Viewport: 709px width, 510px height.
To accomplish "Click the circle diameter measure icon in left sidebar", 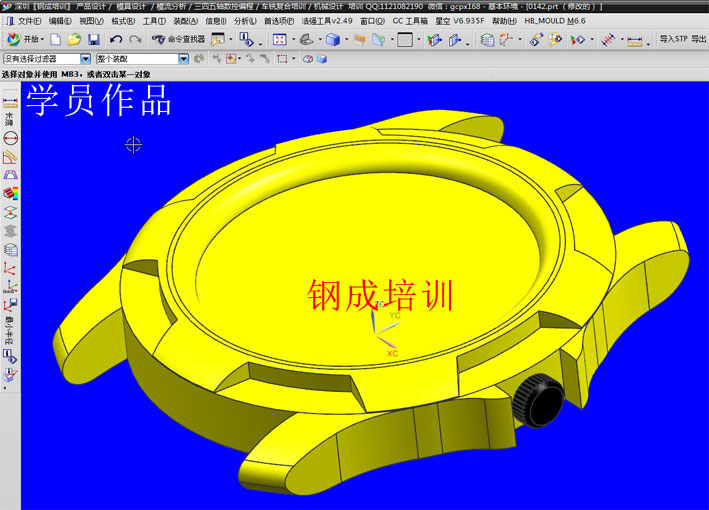I will (x=11, y=138).
